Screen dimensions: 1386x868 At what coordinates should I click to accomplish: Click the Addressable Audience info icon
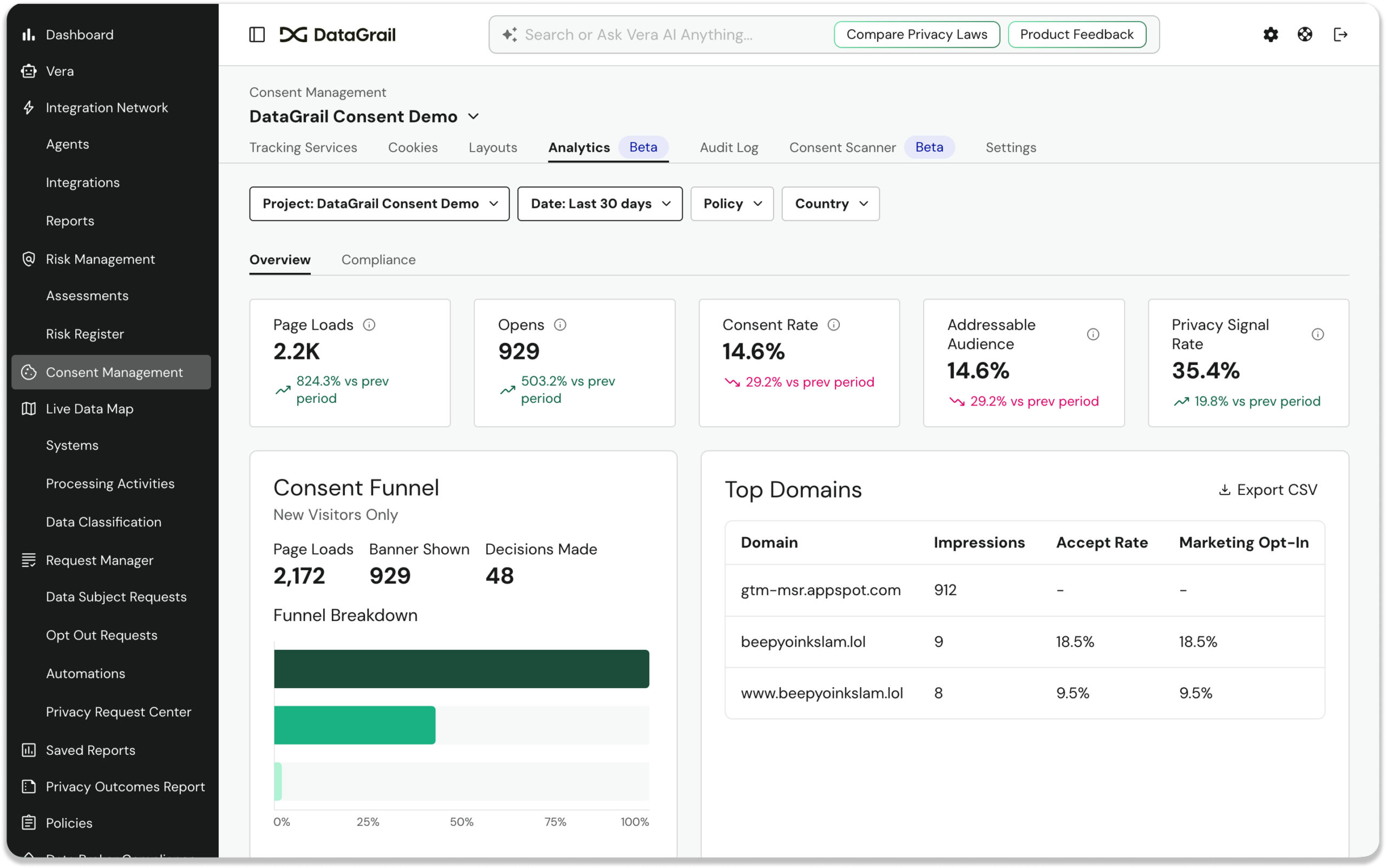pos(1093,334)
